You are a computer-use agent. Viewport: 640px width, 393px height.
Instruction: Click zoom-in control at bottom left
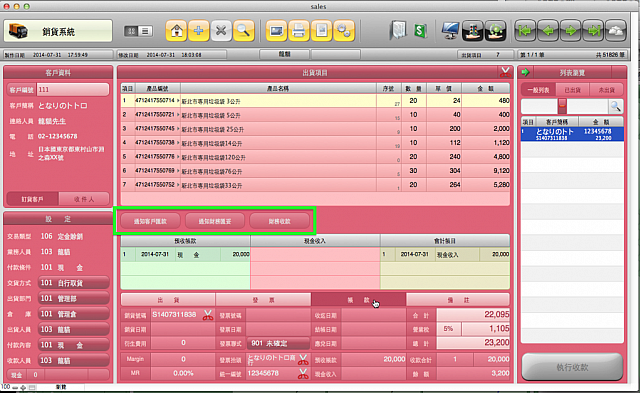[x=23, y=387]
